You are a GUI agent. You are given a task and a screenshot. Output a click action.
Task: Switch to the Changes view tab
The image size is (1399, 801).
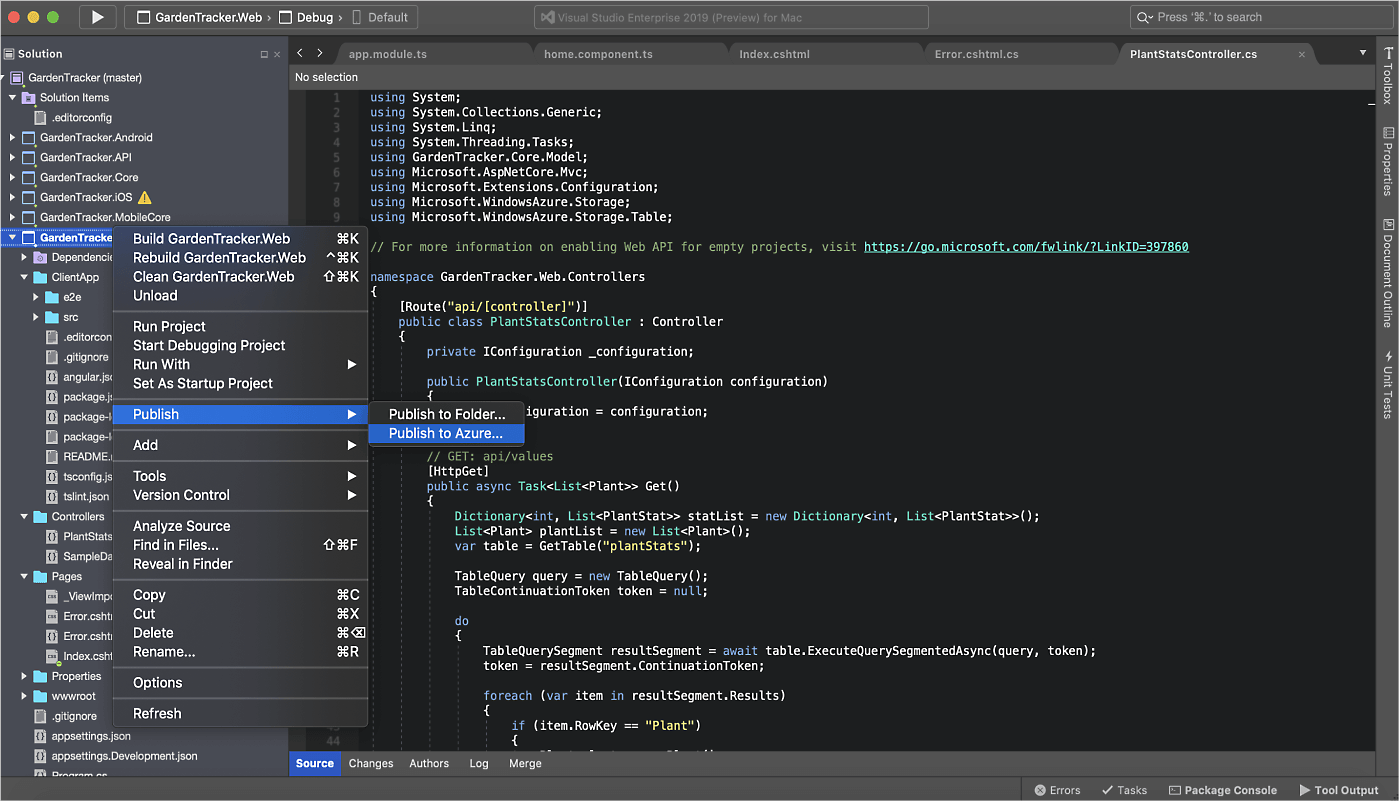[371, 763]
